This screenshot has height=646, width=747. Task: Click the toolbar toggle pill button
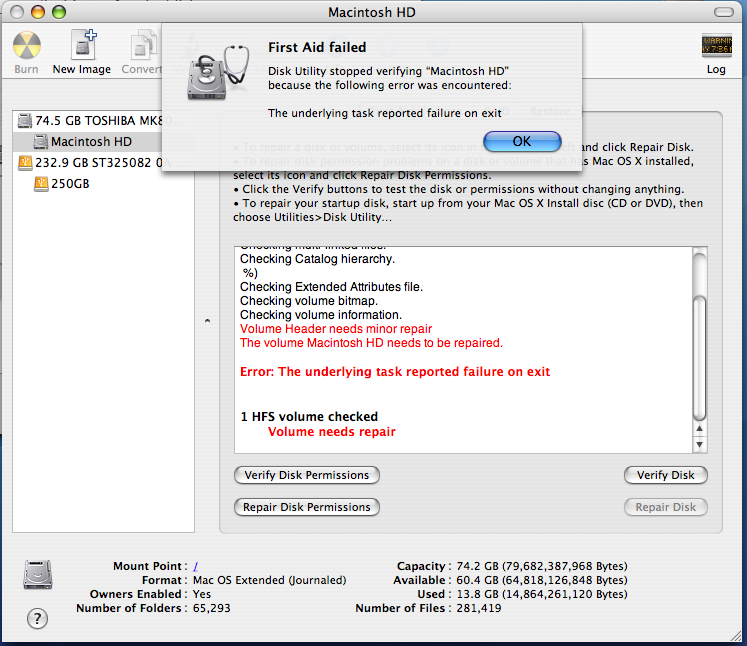pyautogui.click(x=724, y=12)
